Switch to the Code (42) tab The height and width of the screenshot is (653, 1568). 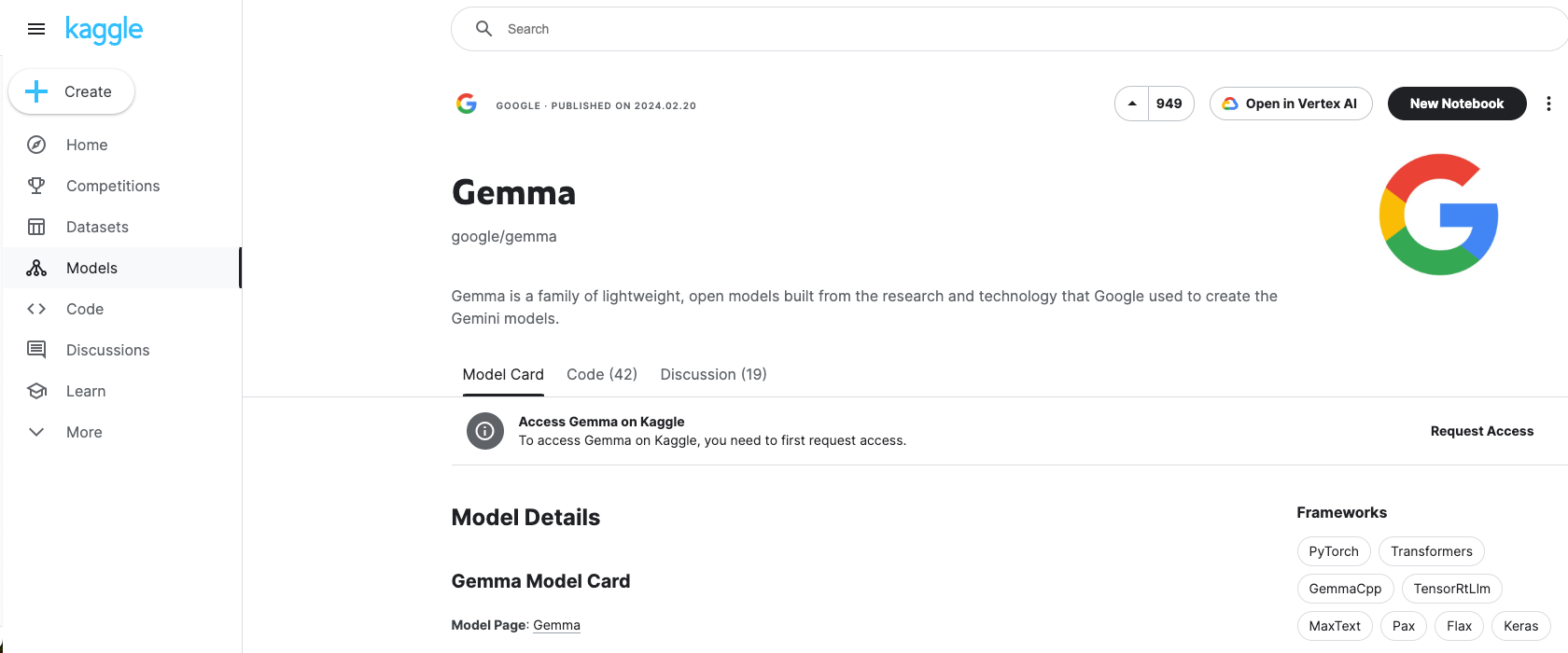click(x=601, y=374)
